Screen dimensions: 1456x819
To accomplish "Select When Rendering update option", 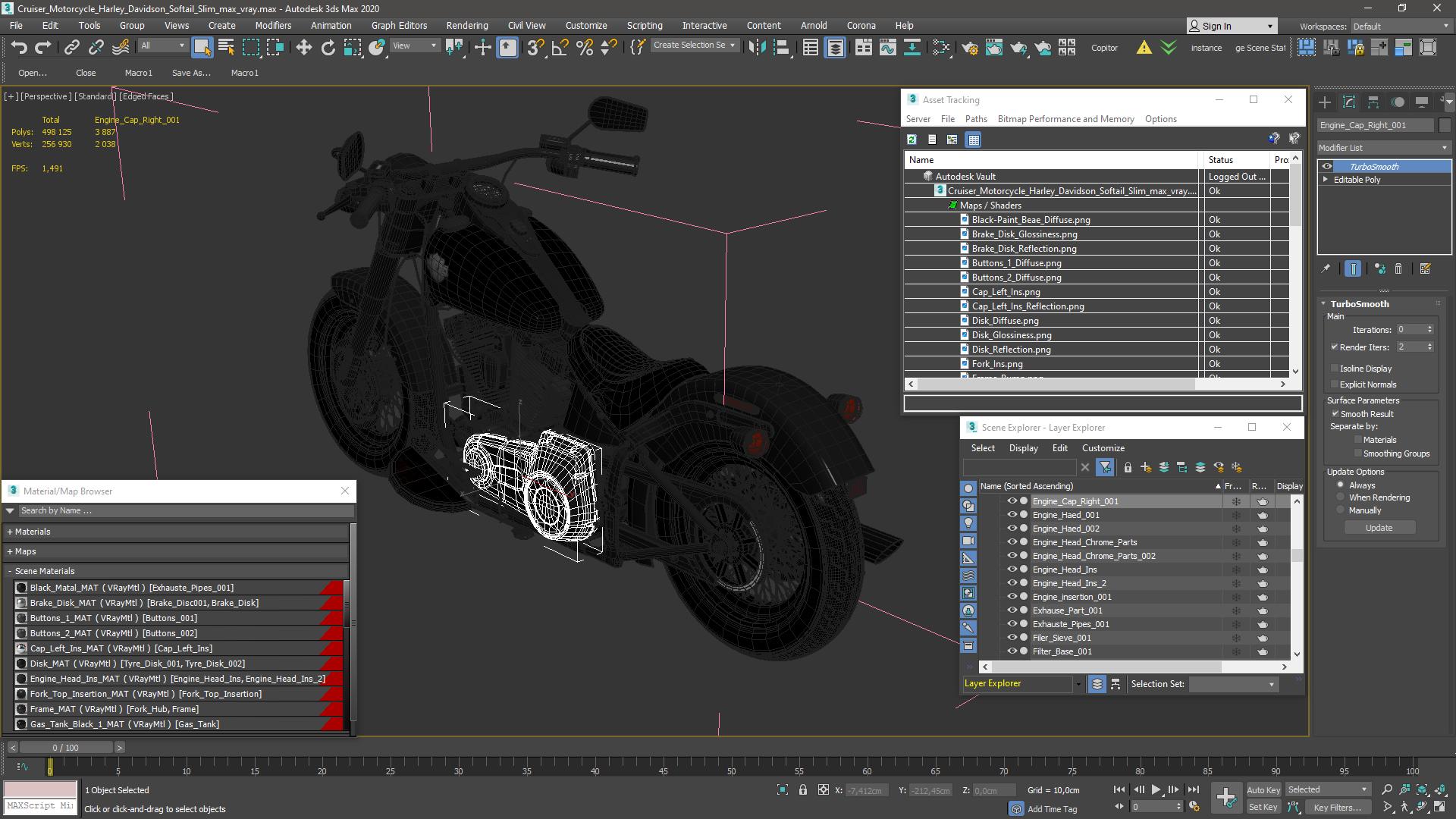I will pyautogui.click(x=1341, y=497).
